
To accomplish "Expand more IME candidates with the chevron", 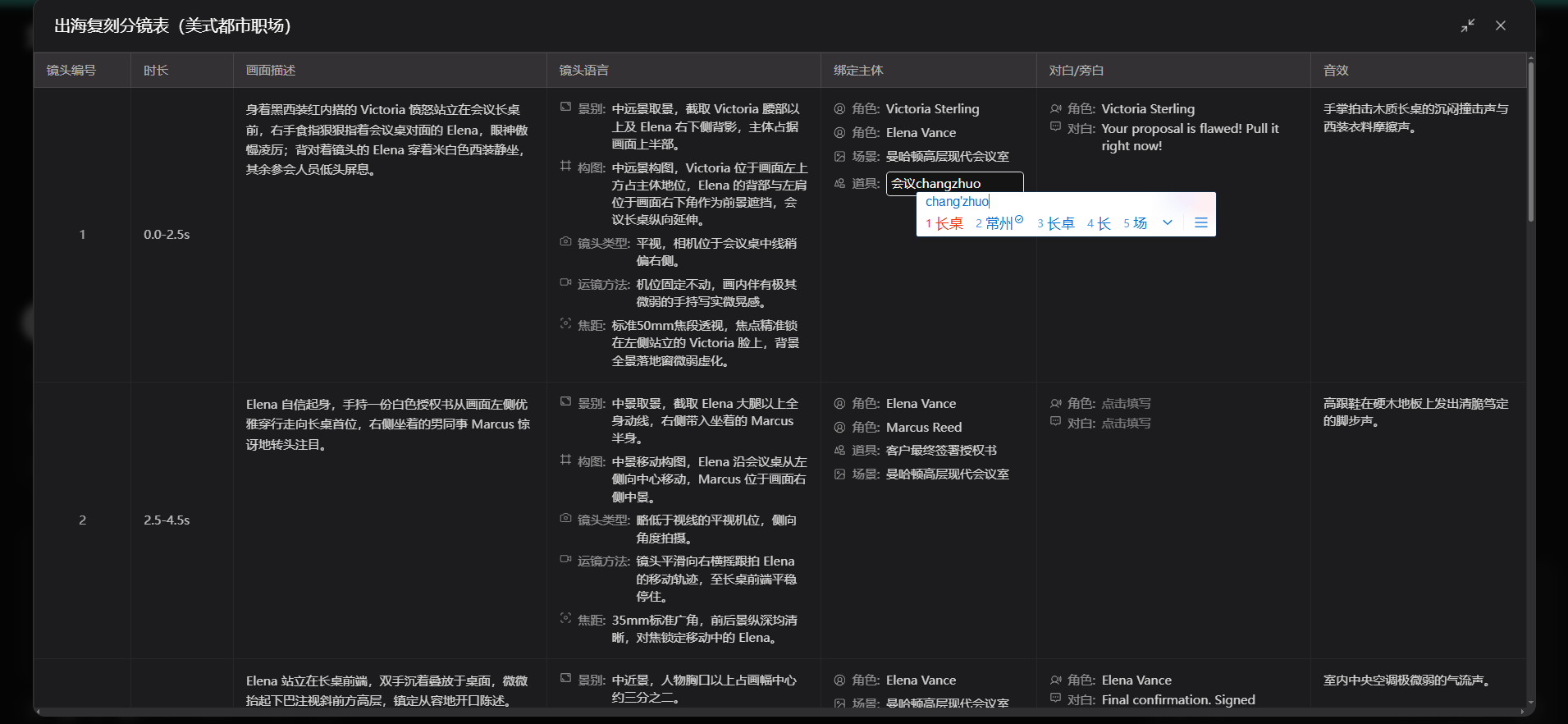I will pyautogui.click(x=1168, y=222).
